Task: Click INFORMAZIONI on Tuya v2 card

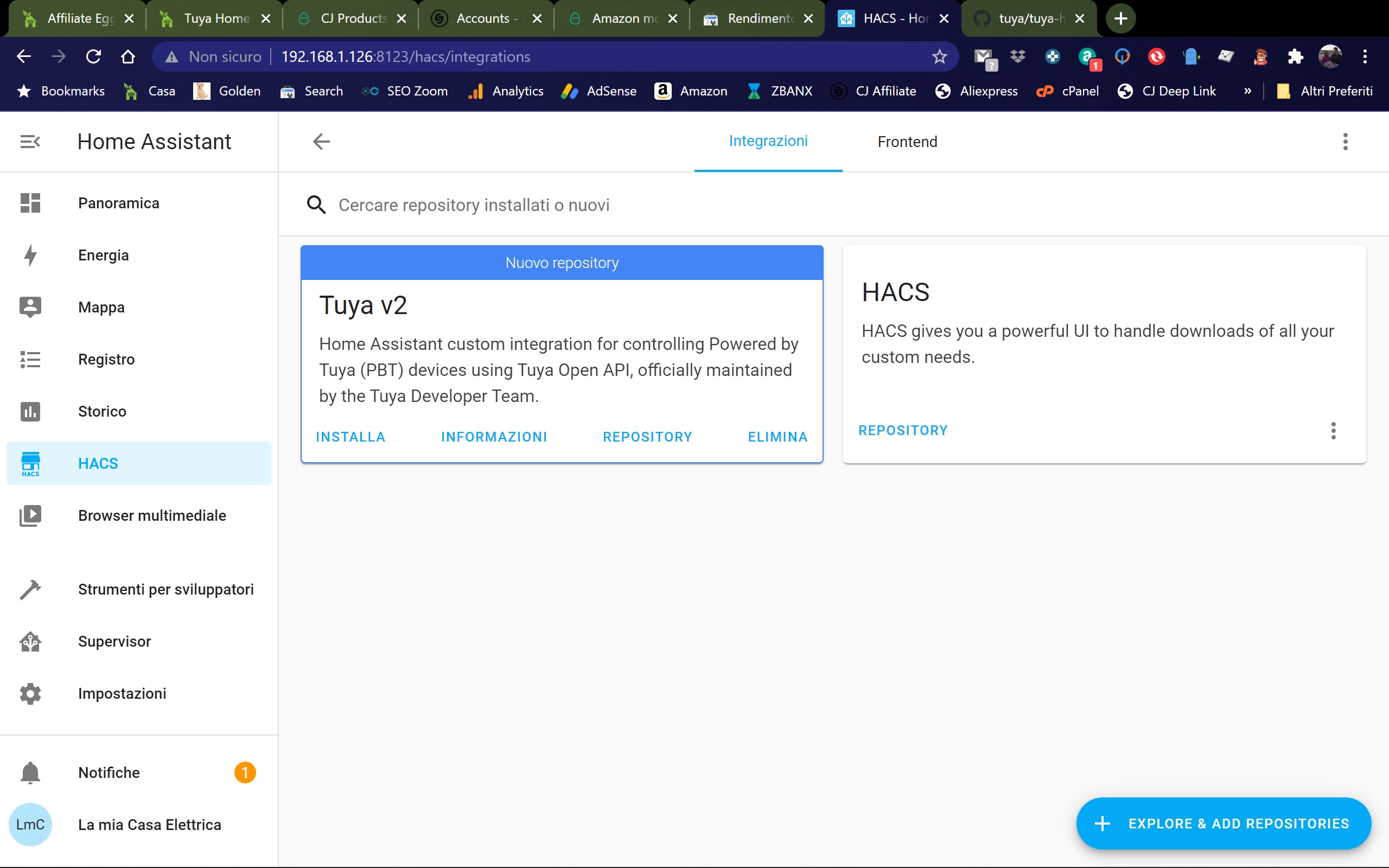Action: tap(494, 437)
